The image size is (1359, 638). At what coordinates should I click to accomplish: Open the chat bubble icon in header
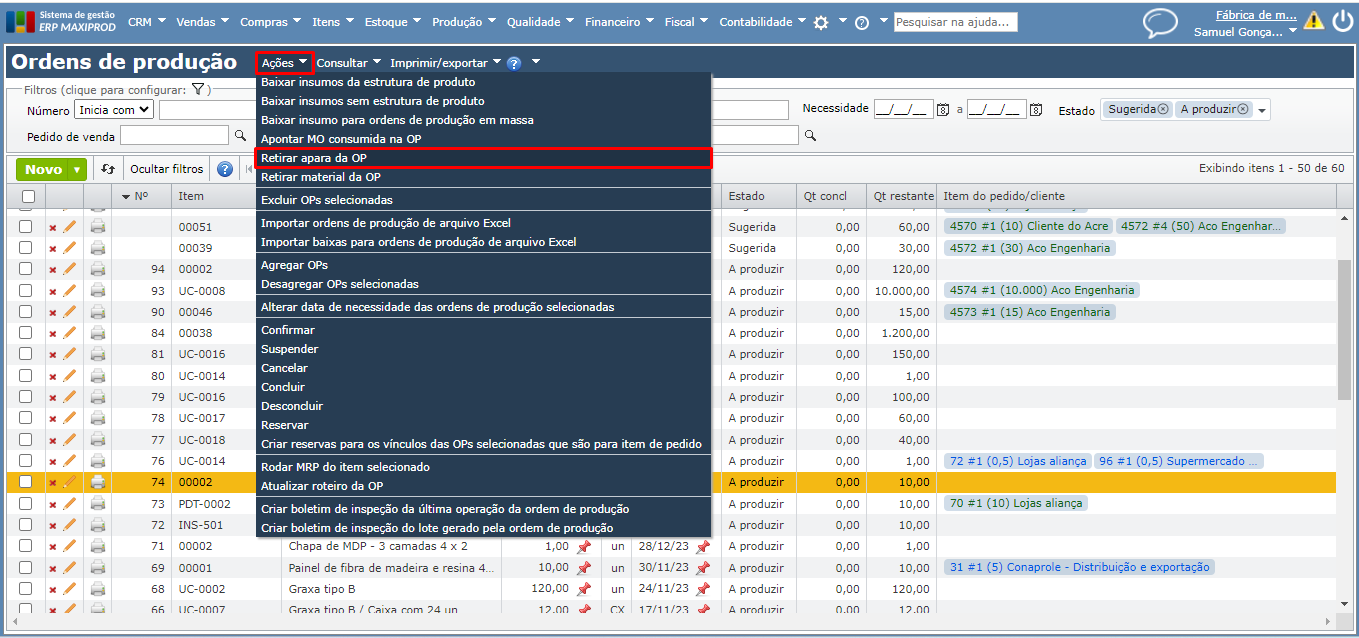(x=1160, y=22)
